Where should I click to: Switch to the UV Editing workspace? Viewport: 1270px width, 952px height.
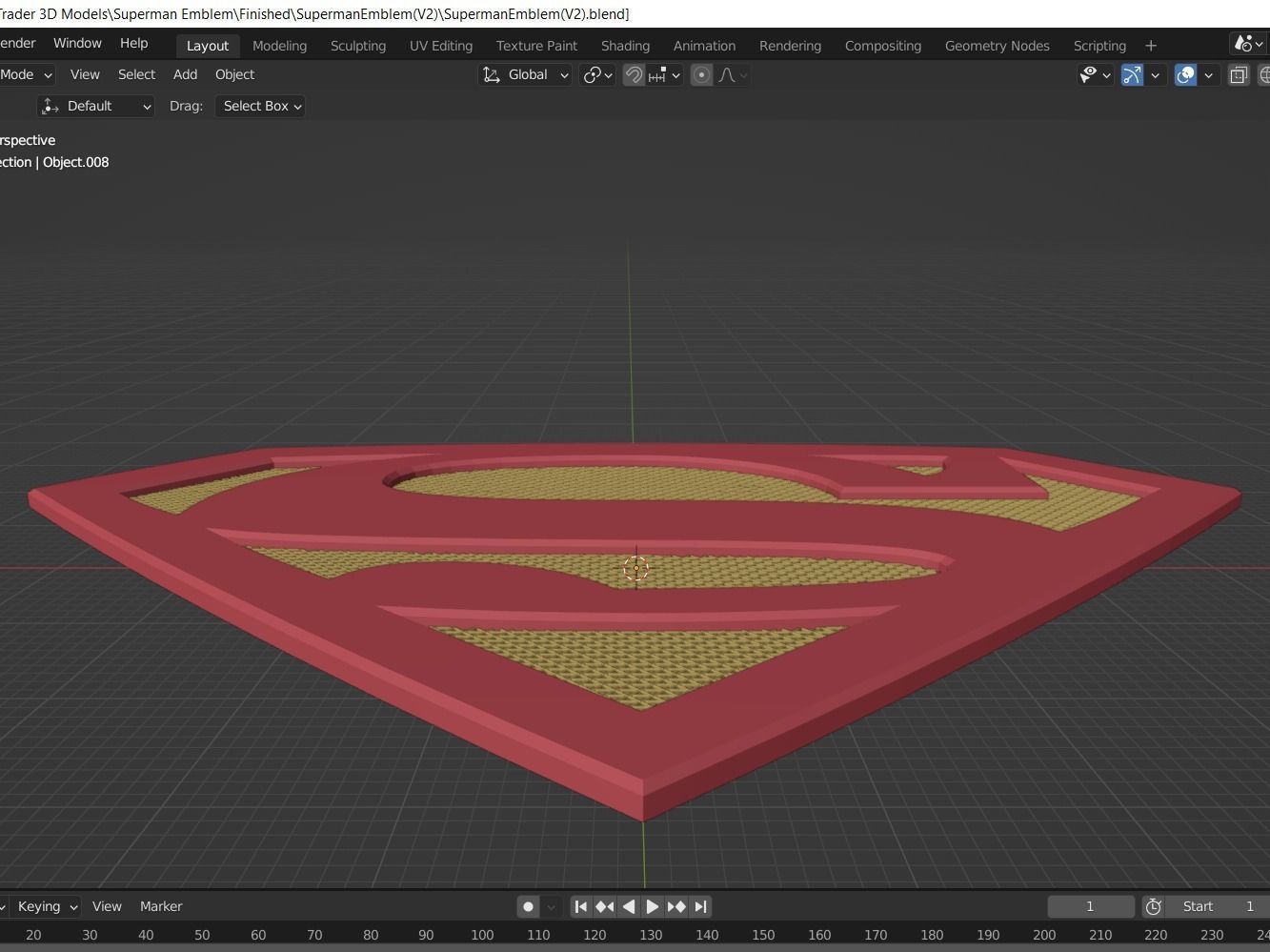pyautogui.click(x=441, y=45)
